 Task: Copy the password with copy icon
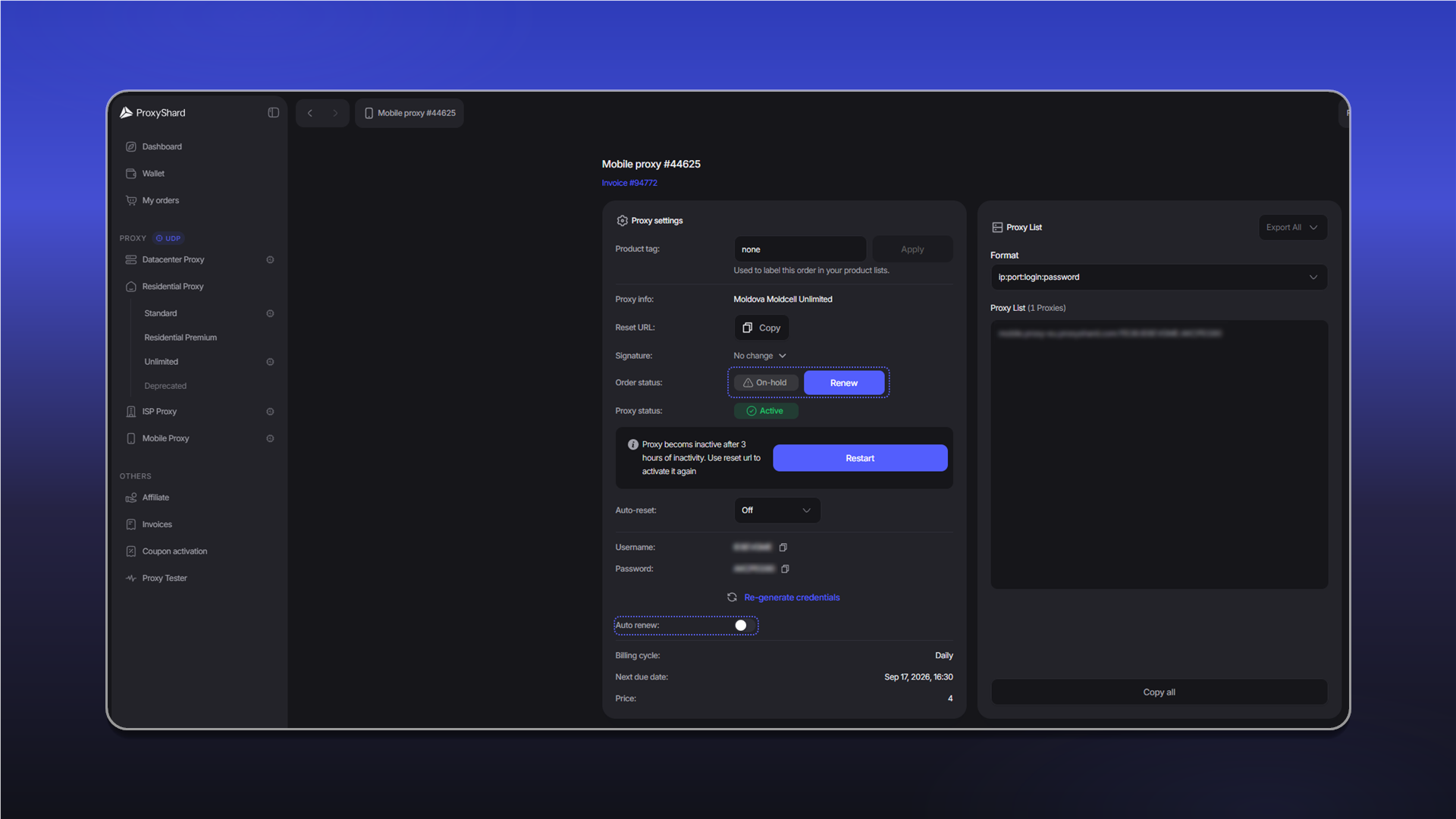pyautogui.click(x=786, y=569)
